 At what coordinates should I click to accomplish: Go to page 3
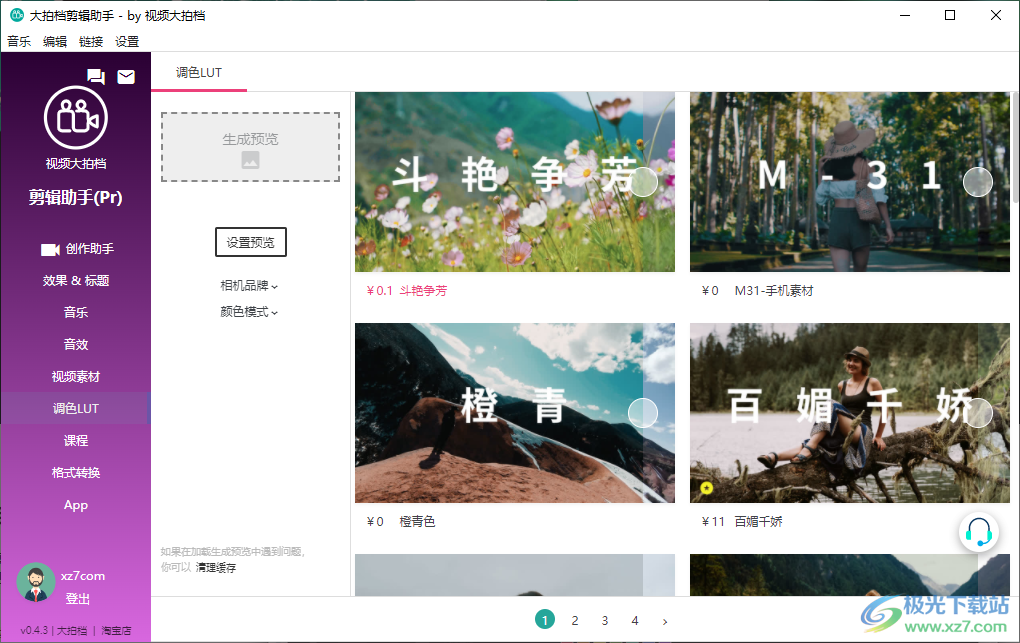click(605, 620)
